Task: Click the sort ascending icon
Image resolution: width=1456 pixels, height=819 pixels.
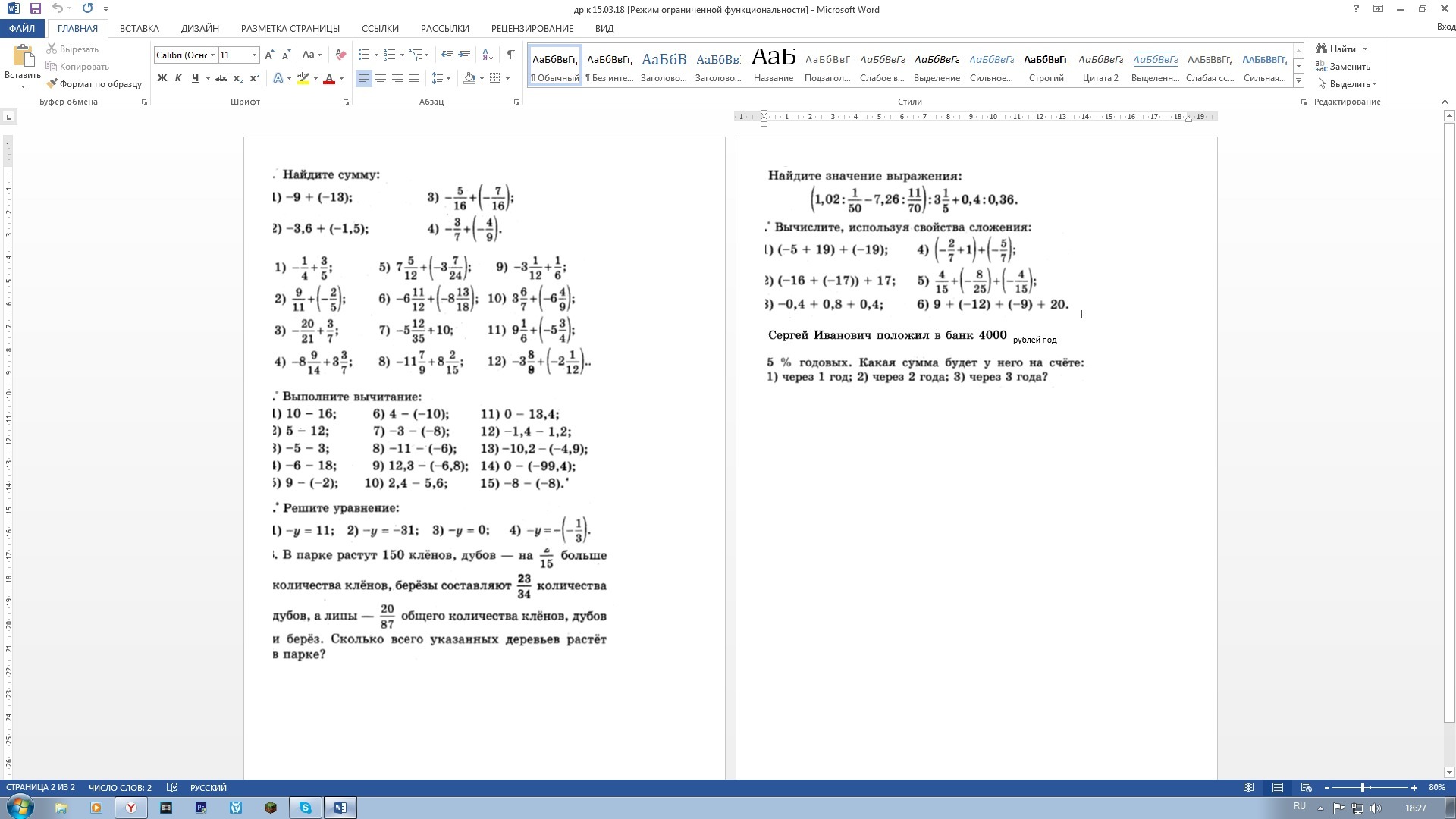Action: (x=488, y=55)
